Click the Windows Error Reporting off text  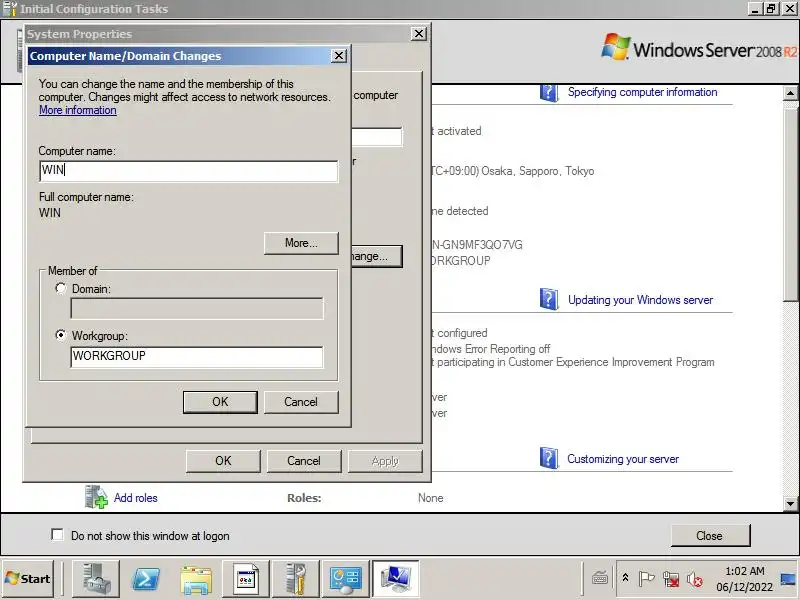pos(491,349)
